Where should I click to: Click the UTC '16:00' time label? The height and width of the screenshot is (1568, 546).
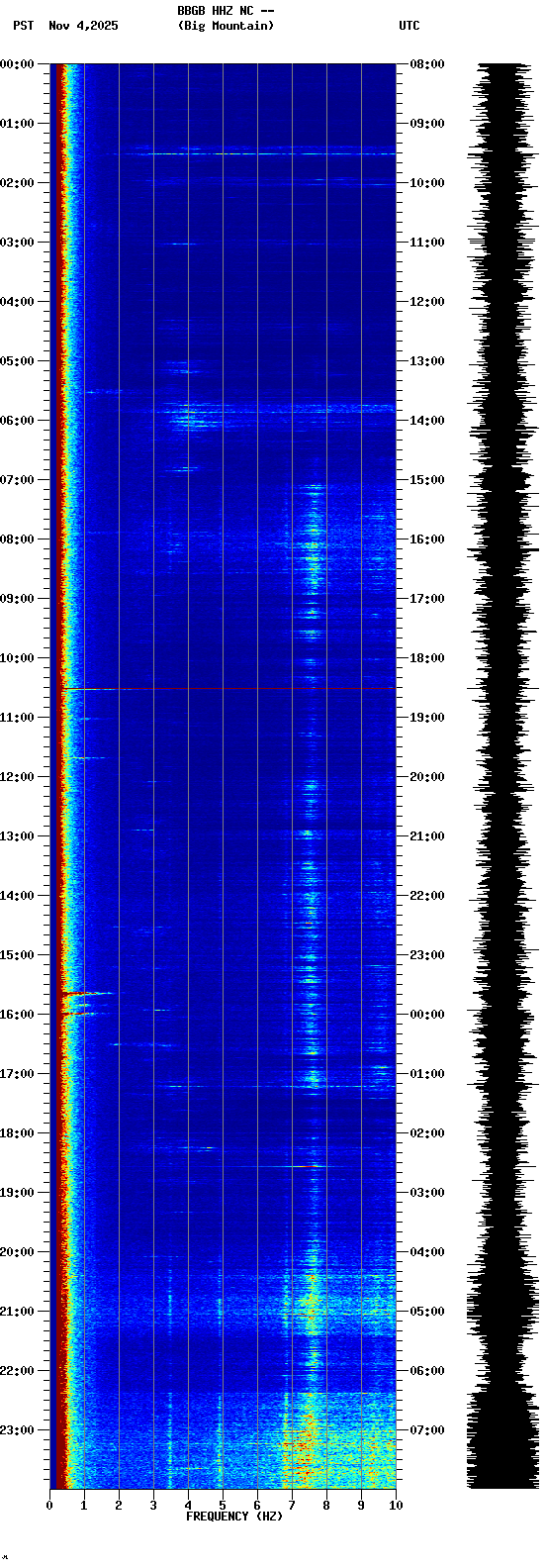click(x=427, y=539)
